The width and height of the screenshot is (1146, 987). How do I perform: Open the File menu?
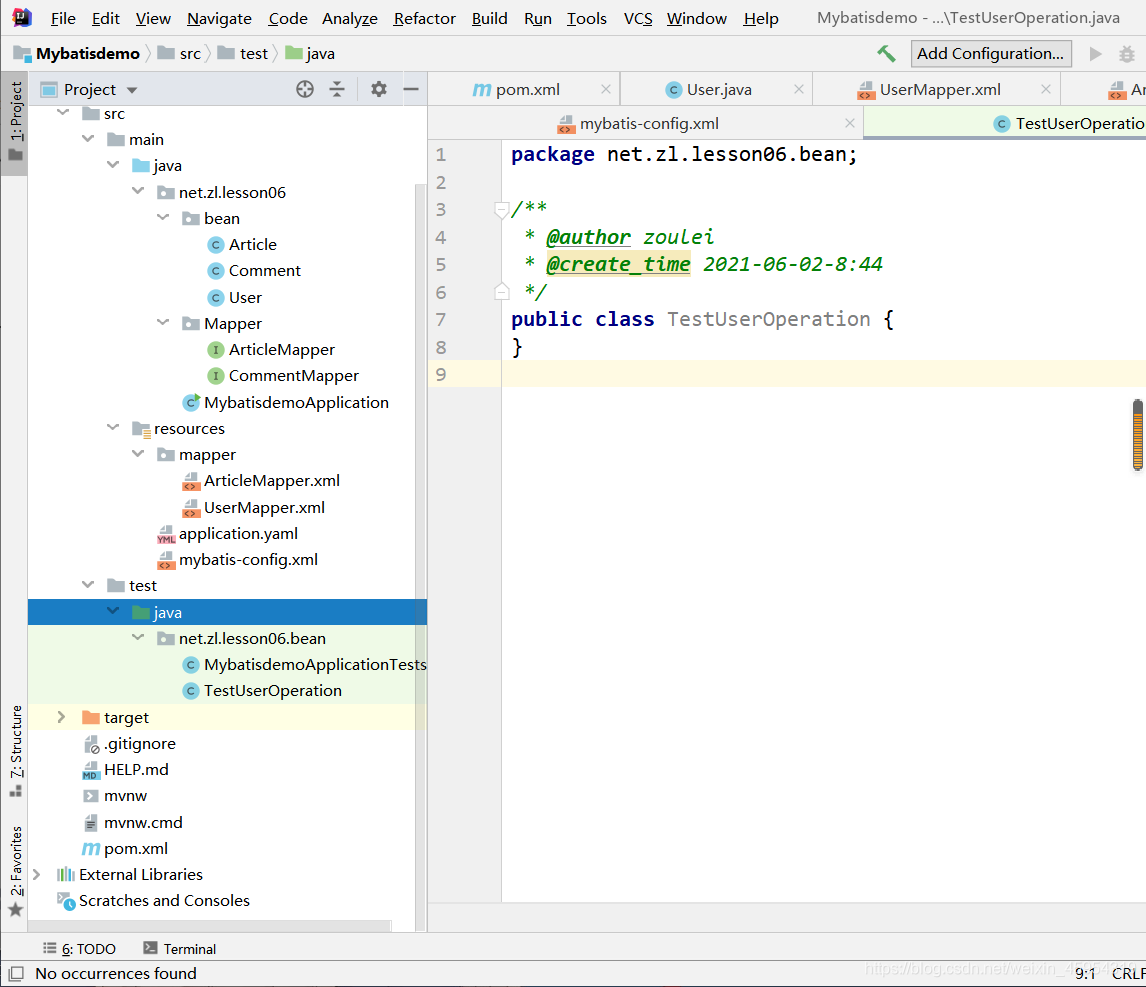click(x=63, y=18)
